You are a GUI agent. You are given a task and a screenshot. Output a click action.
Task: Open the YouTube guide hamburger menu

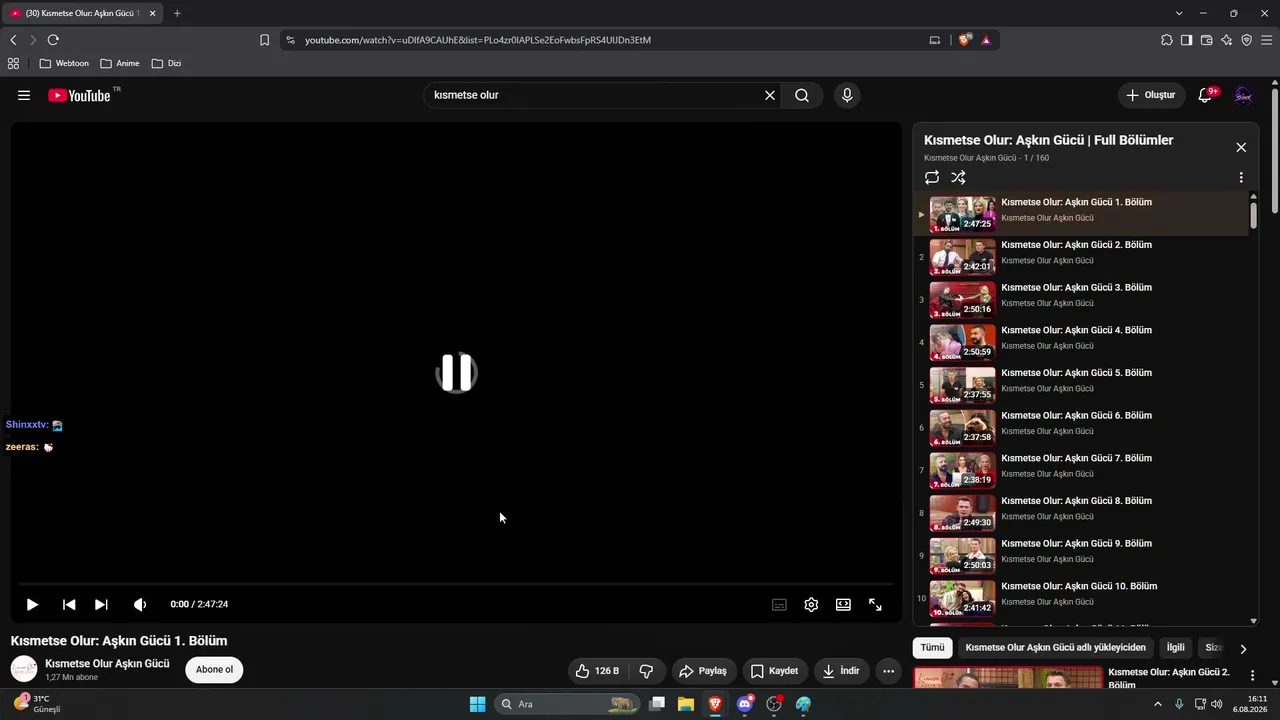[x=24, y=95]
